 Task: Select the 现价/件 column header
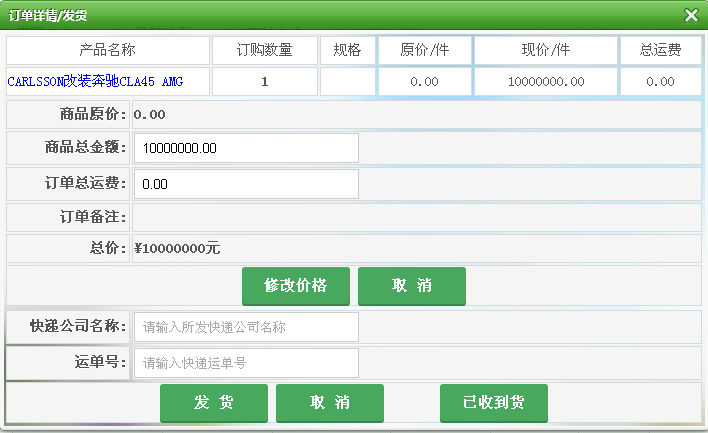tap(546, 50)
